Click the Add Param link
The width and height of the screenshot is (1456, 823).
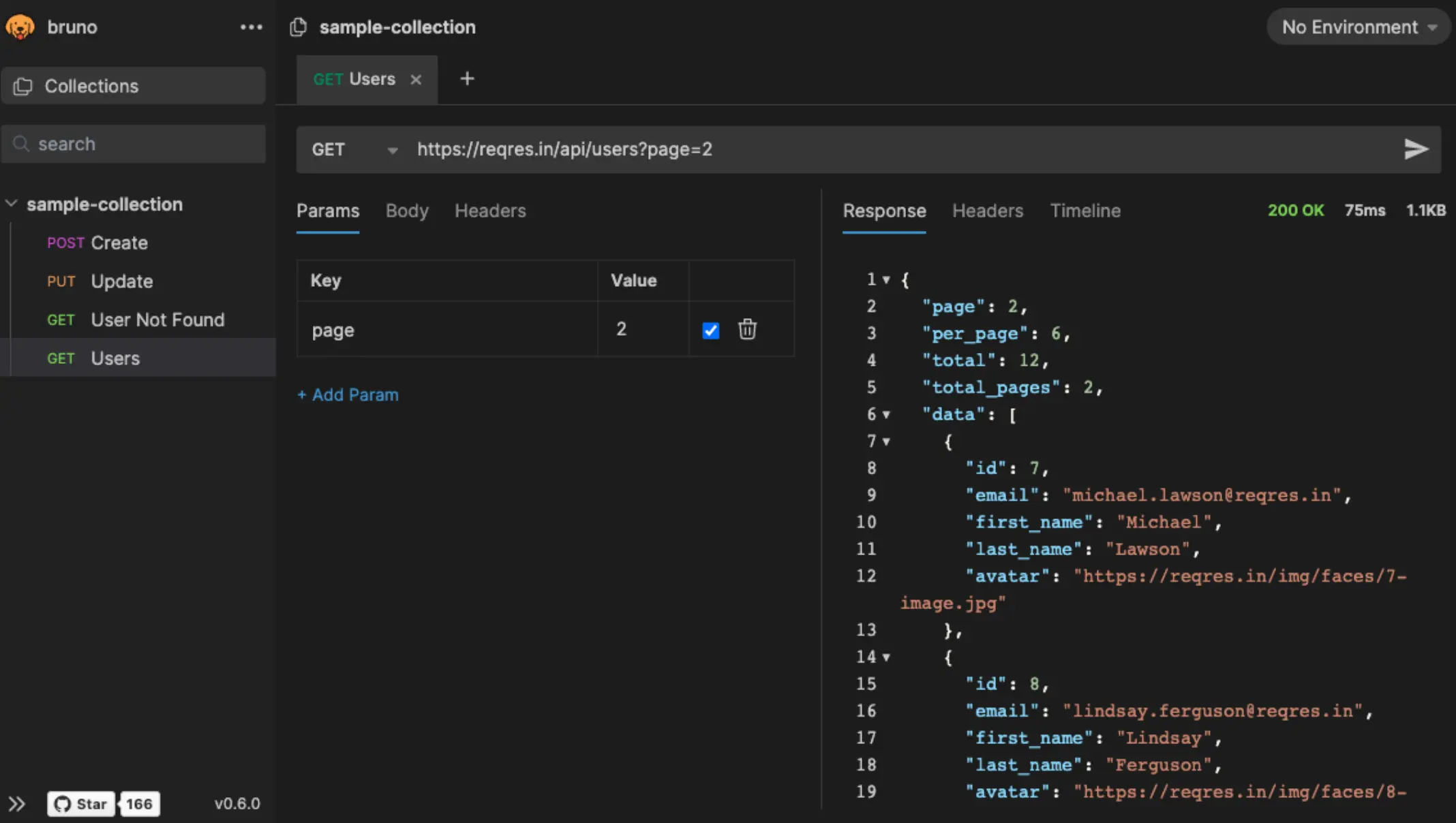pyautogui.click(x=348, y=395)
